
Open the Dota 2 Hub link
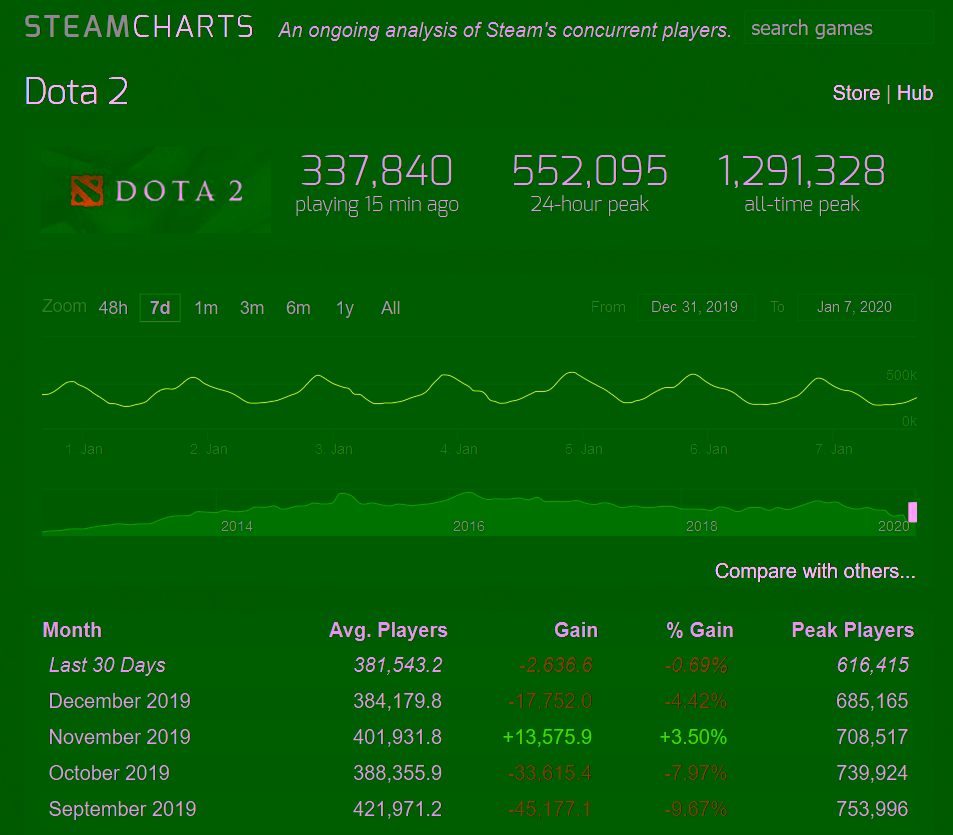pyautogui.click(x=914, y=93)
